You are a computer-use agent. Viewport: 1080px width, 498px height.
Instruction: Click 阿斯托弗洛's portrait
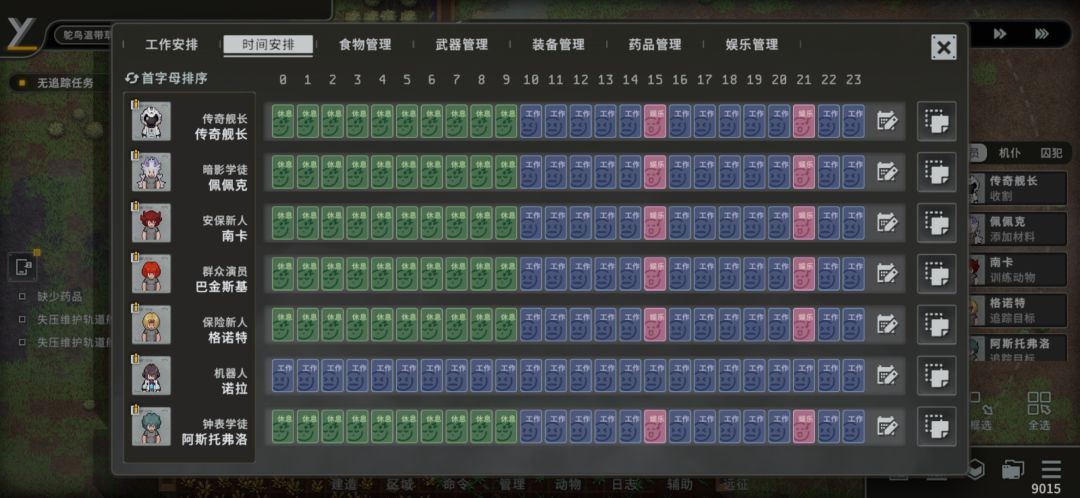tap(151, 426)
